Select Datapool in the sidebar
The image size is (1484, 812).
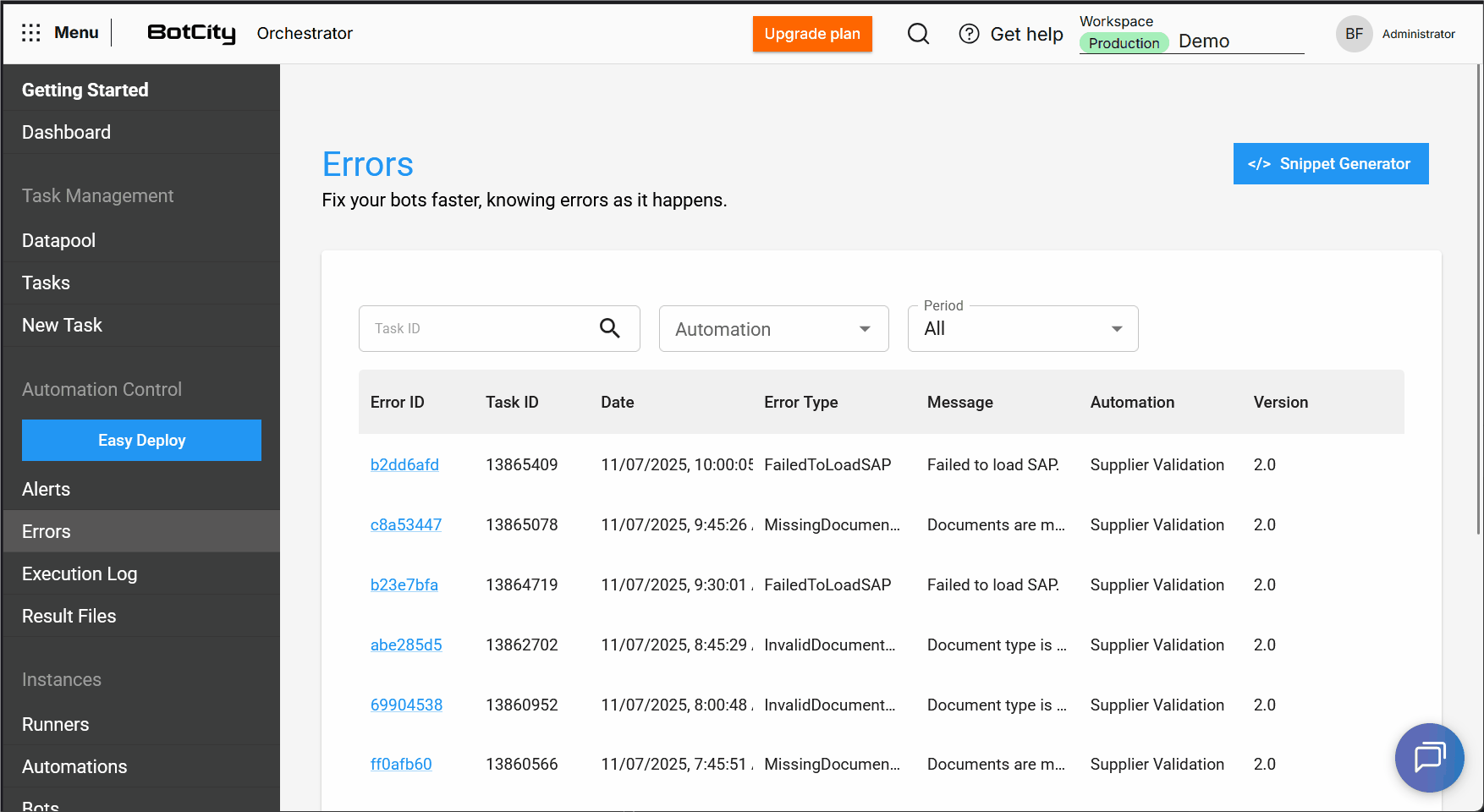click(x=58, y=240)
